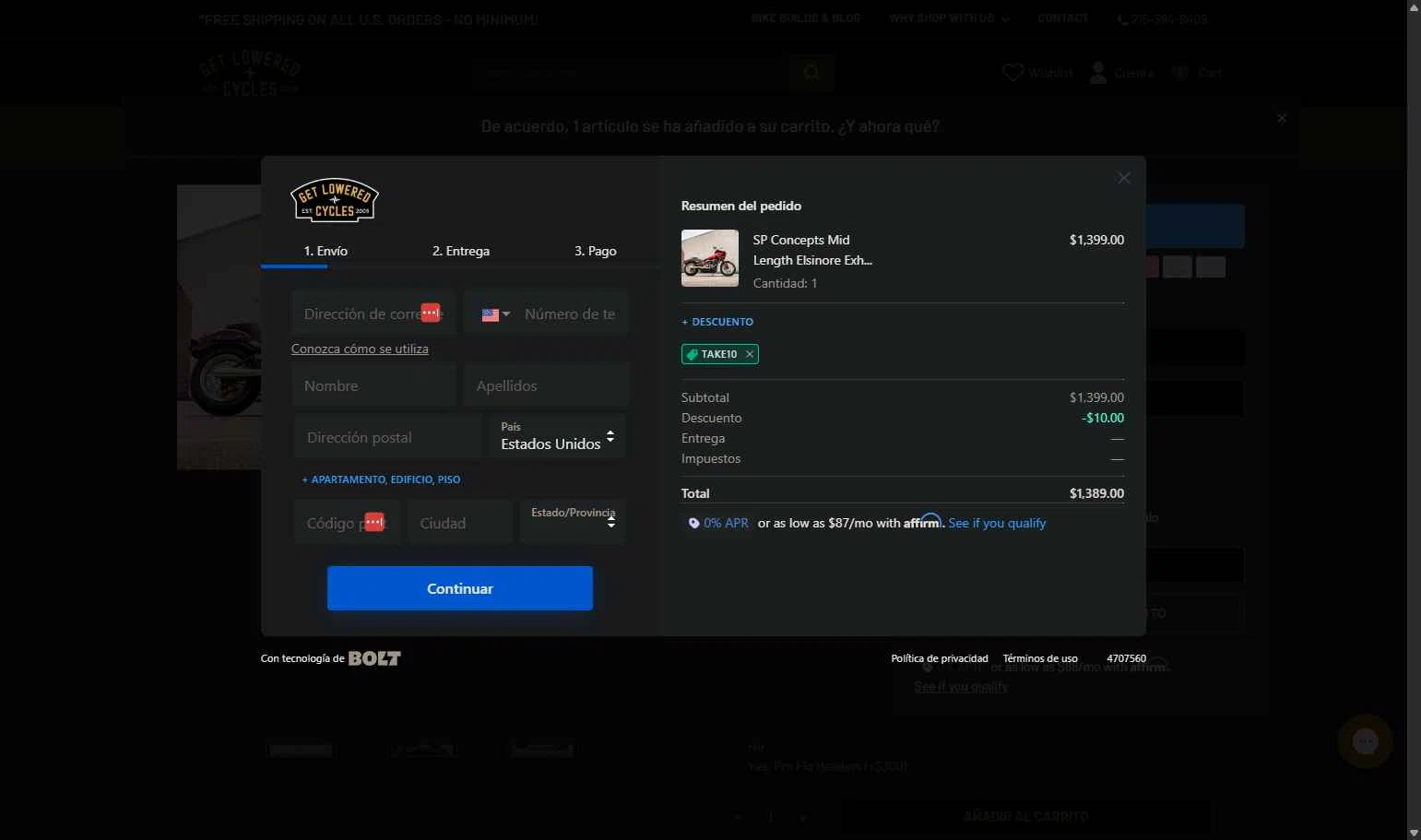Open the Contact menu item

point(1063,18)
